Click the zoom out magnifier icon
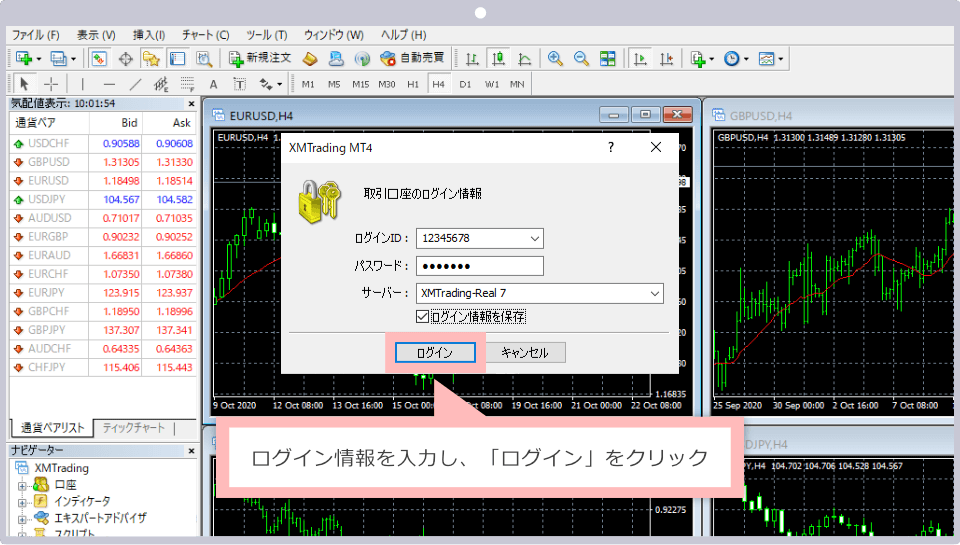The image size is (960, 545). (x=581, y=58)
